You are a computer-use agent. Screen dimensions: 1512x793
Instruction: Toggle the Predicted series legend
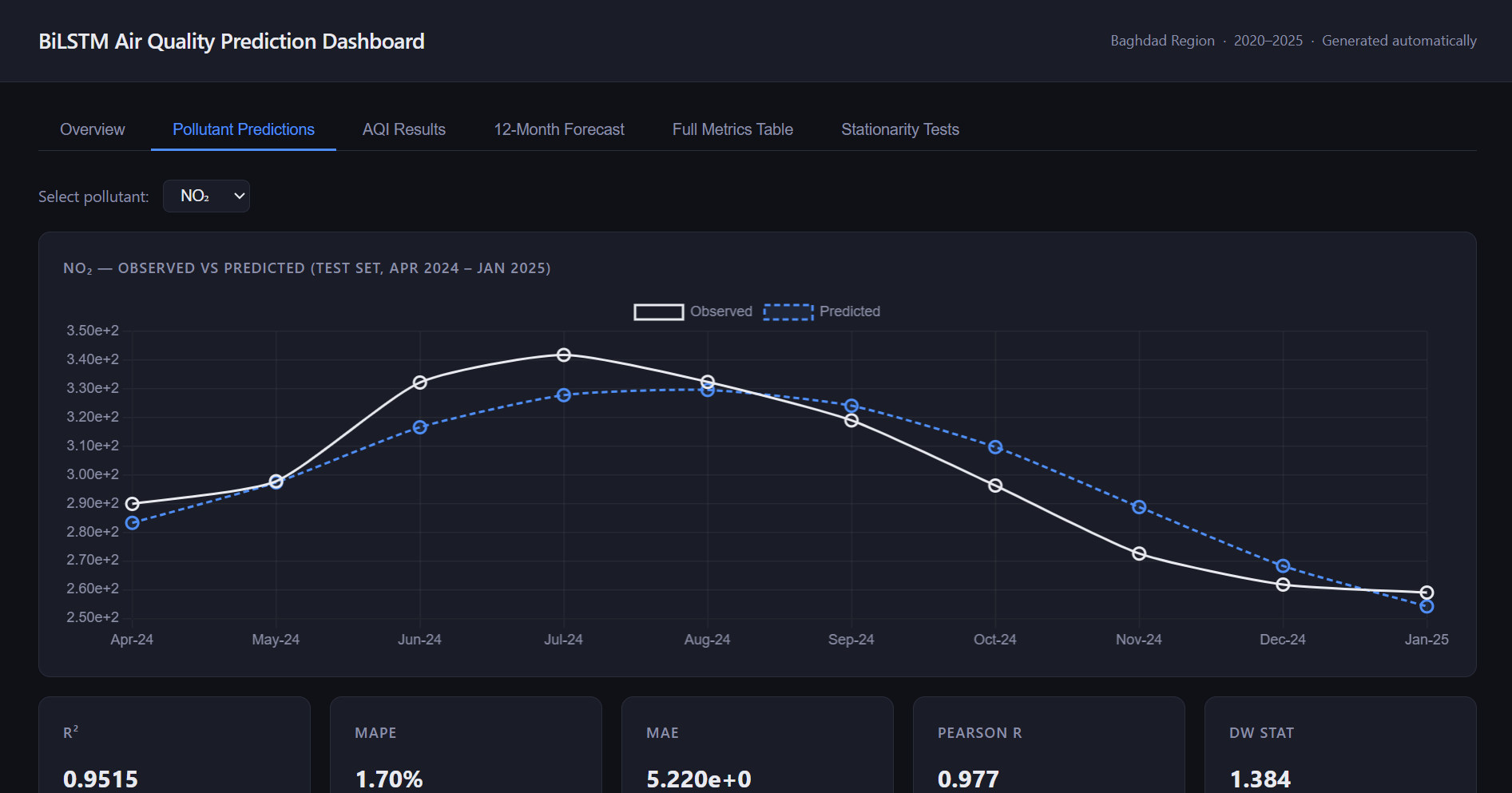[822, 311]
